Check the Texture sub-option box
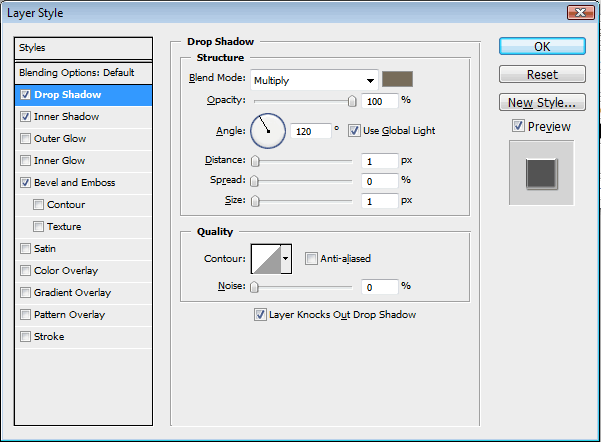601x442 pixels. point(38,227)
